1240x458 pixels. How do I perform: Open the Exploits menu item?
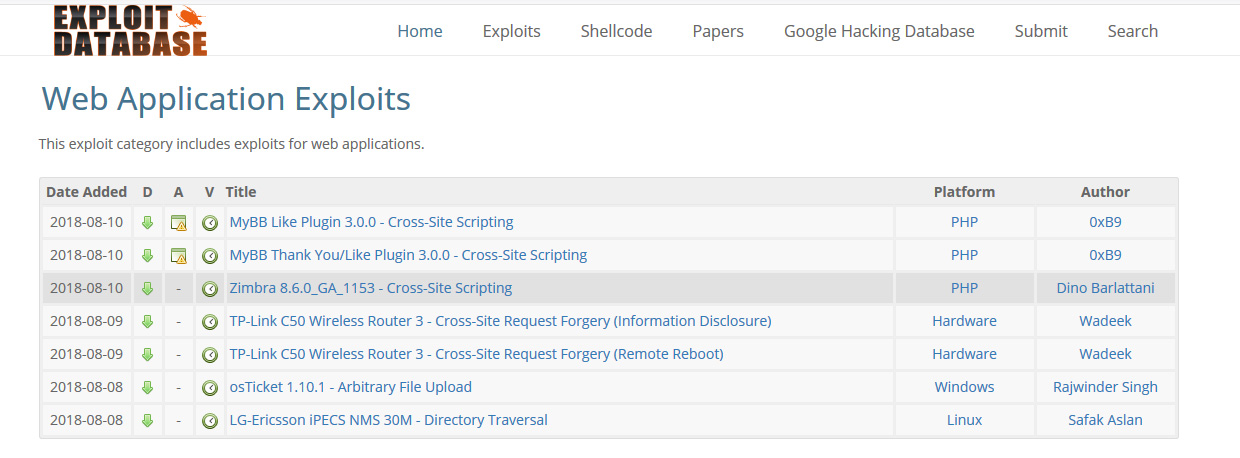pos(511,31)
